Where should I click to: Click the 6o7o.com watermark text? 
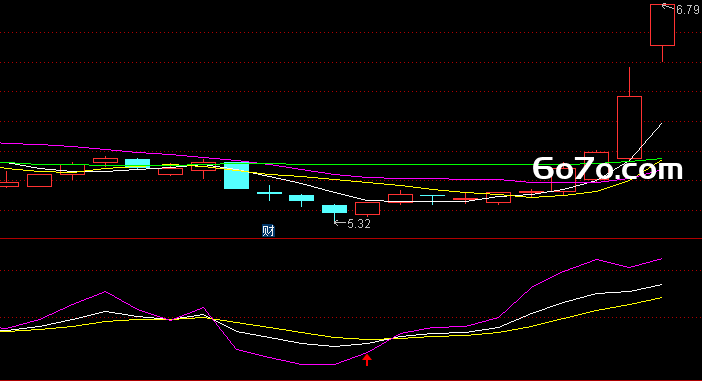pyautogui.click(x=608, y=169)
